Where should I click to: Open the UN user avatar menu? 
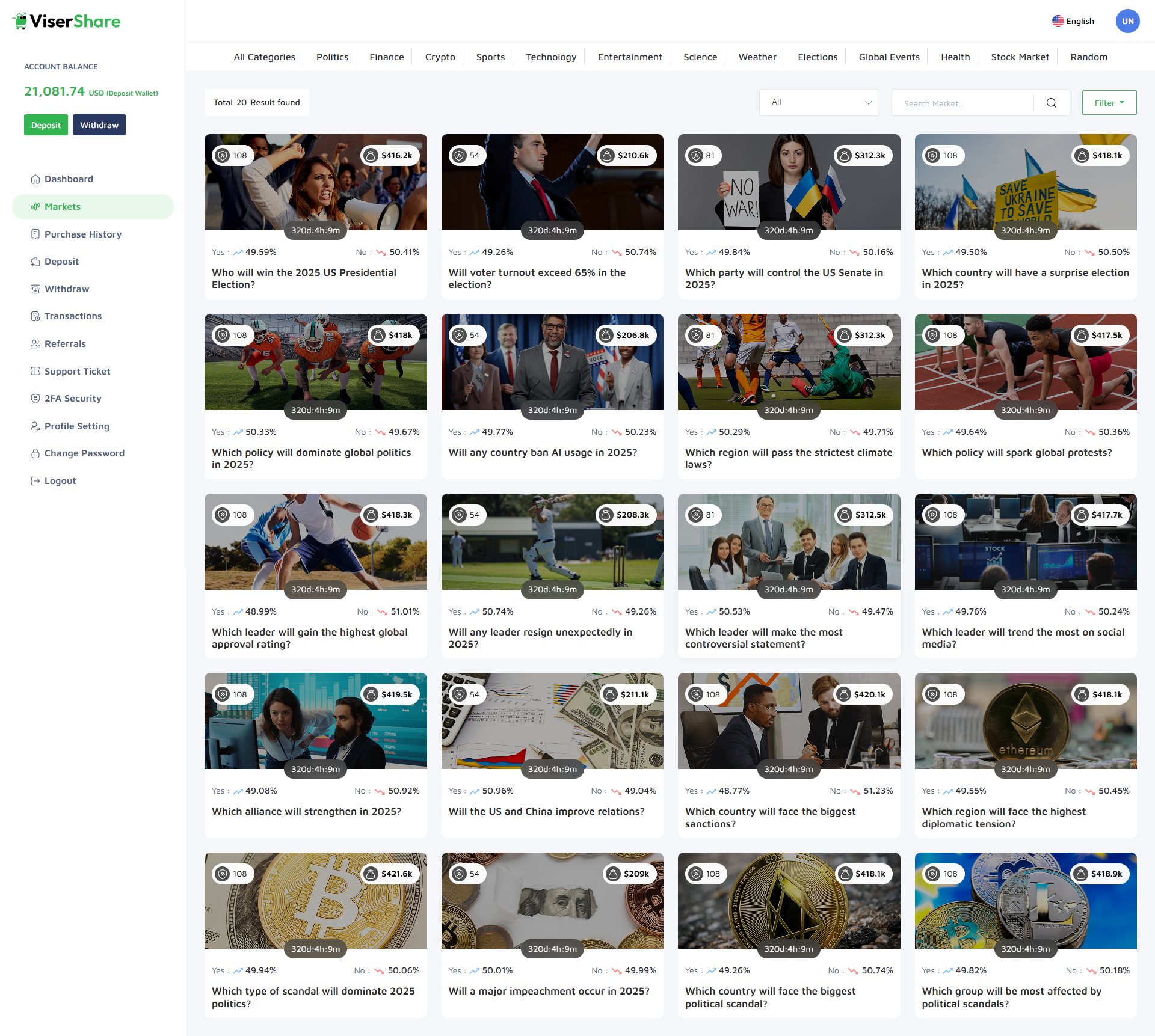click(x=1127, y=21)
